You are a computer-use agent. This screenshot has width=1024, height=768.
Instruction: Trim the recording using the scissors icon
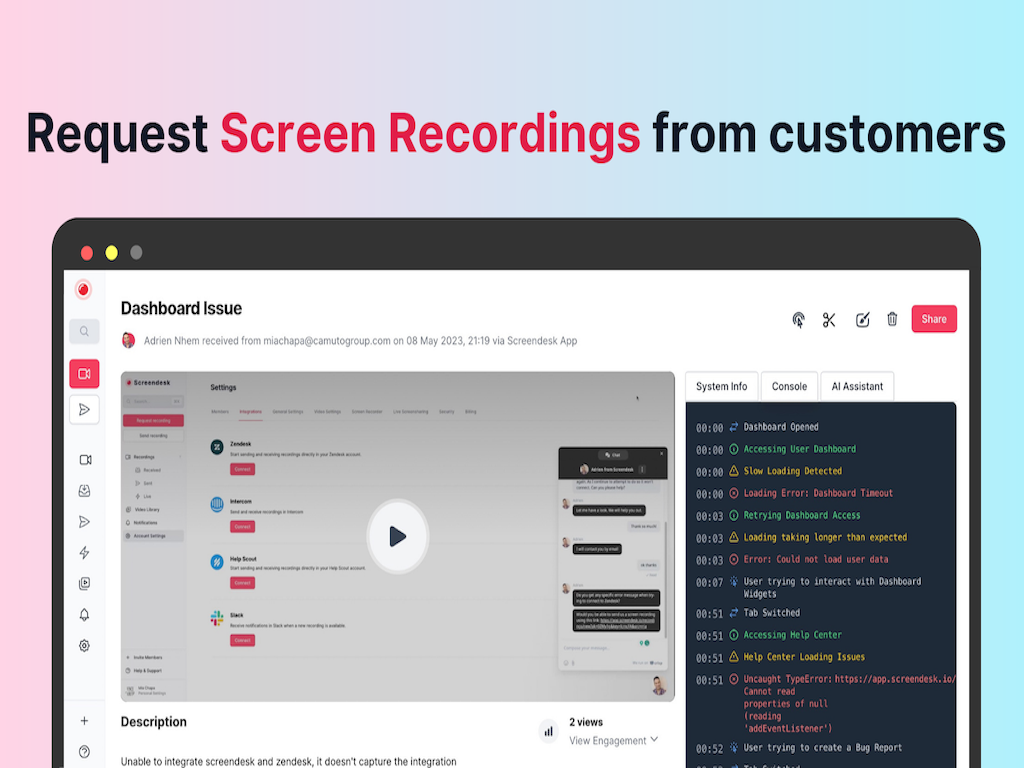[832, 318]
